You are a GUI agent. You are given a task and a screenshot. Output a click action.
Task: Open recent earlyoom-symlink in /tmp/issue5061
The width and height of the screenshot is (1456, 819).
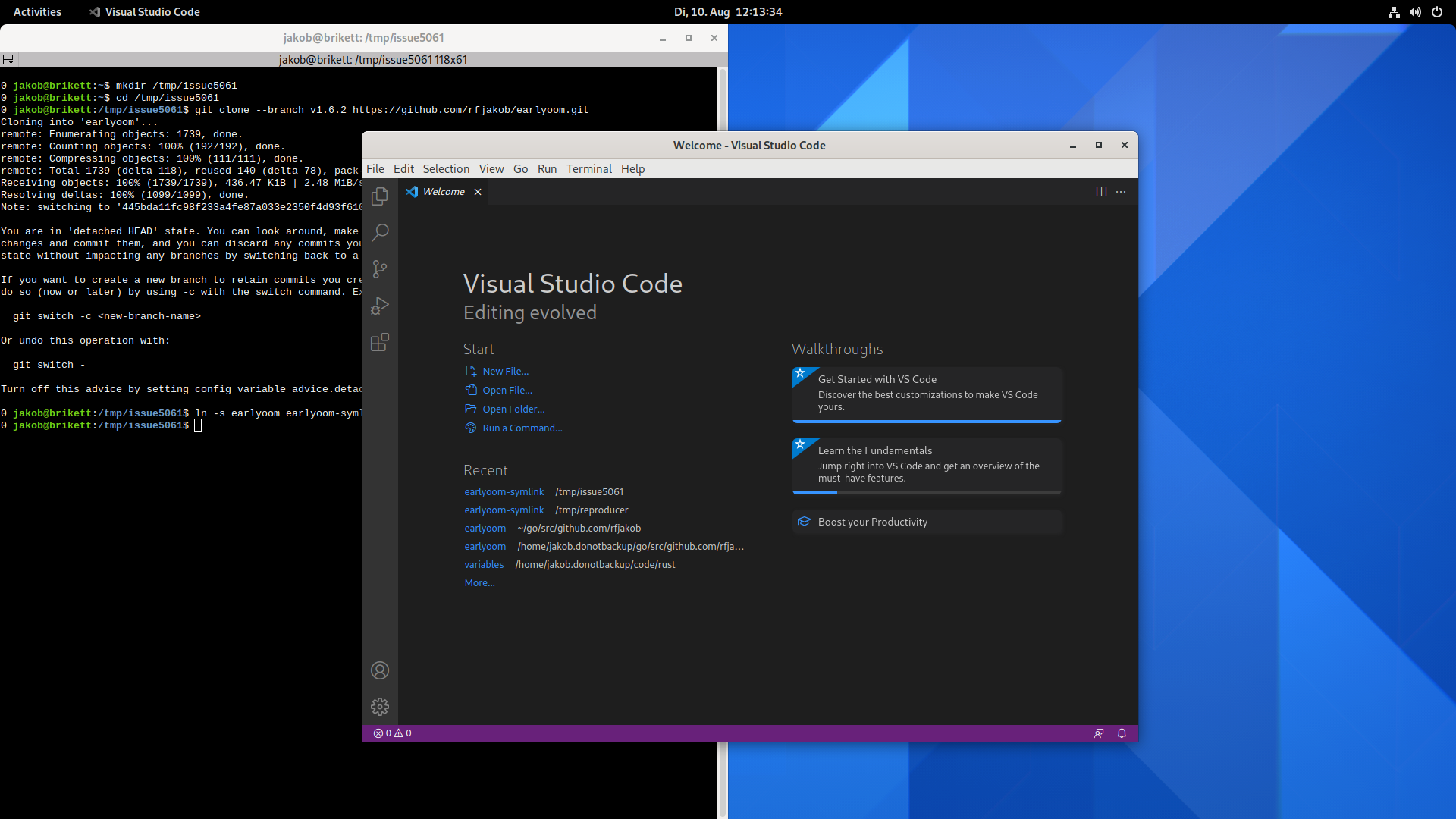[504, 492]
